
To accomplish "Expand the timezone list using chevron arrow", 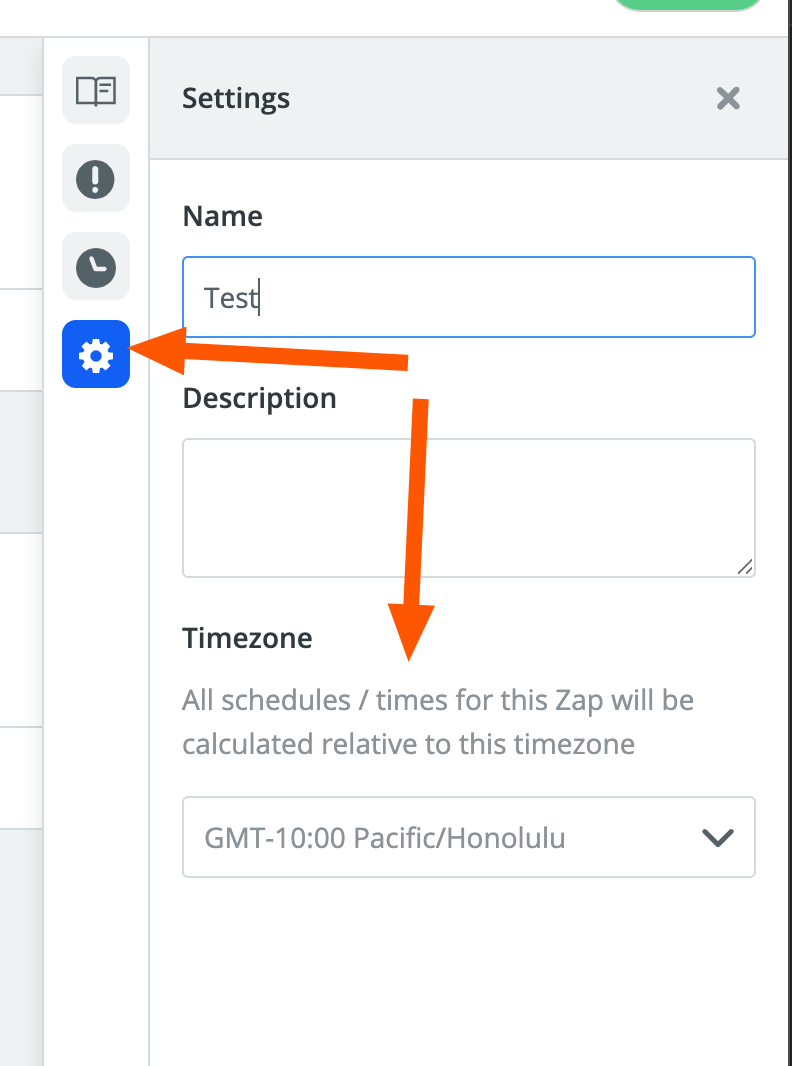I will click(x=718, y=838).
